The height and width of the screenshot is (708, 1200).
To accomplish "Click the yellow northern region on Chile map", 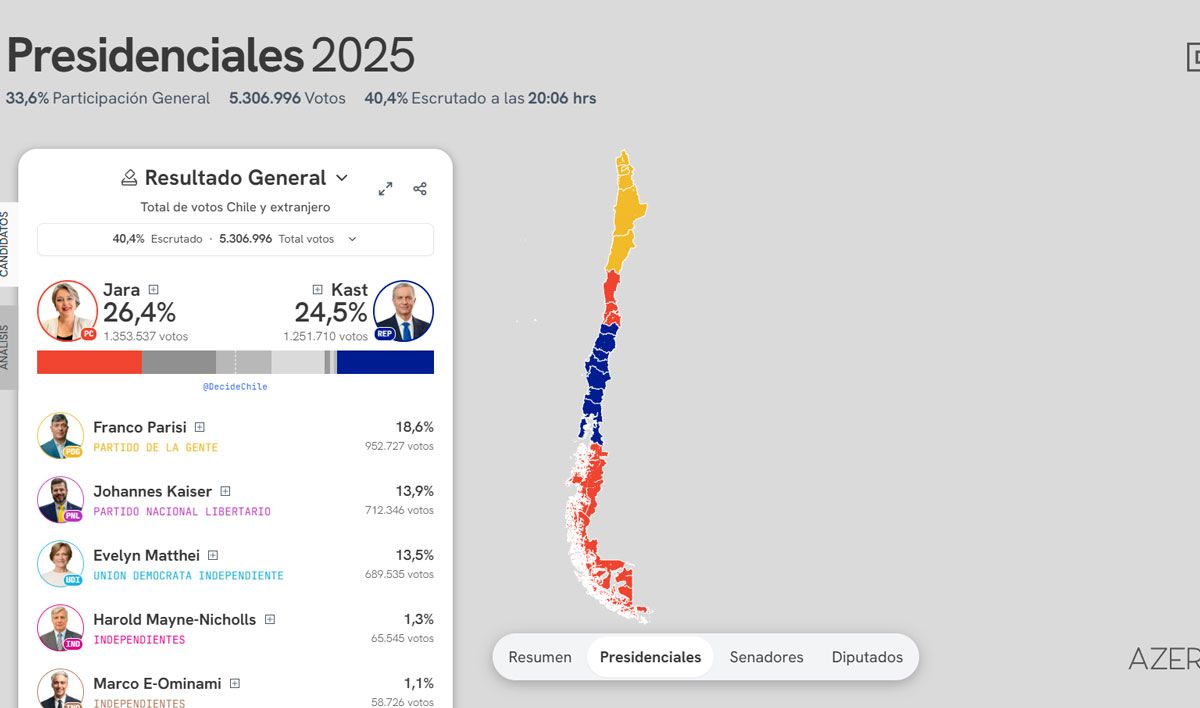I will point(627,215).
